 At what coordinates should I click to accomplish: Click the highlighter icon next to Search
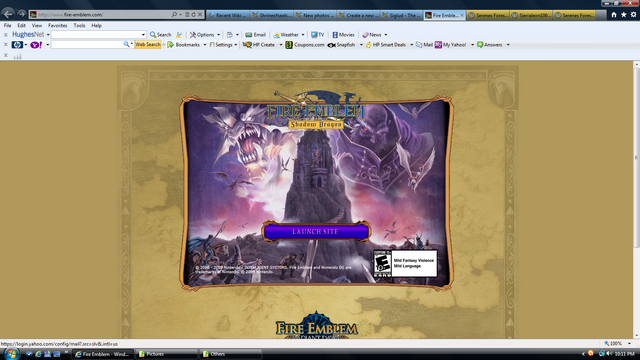[179, 35]
